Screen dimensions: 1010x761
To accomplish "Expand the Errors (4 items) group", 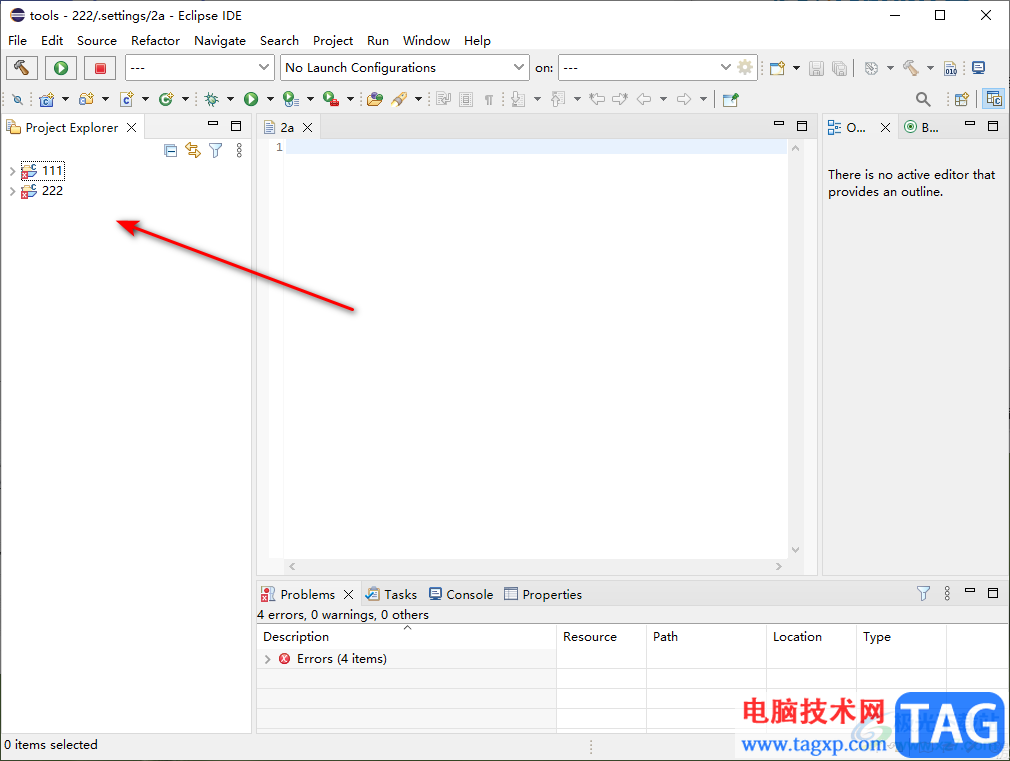I will (267, 659).
